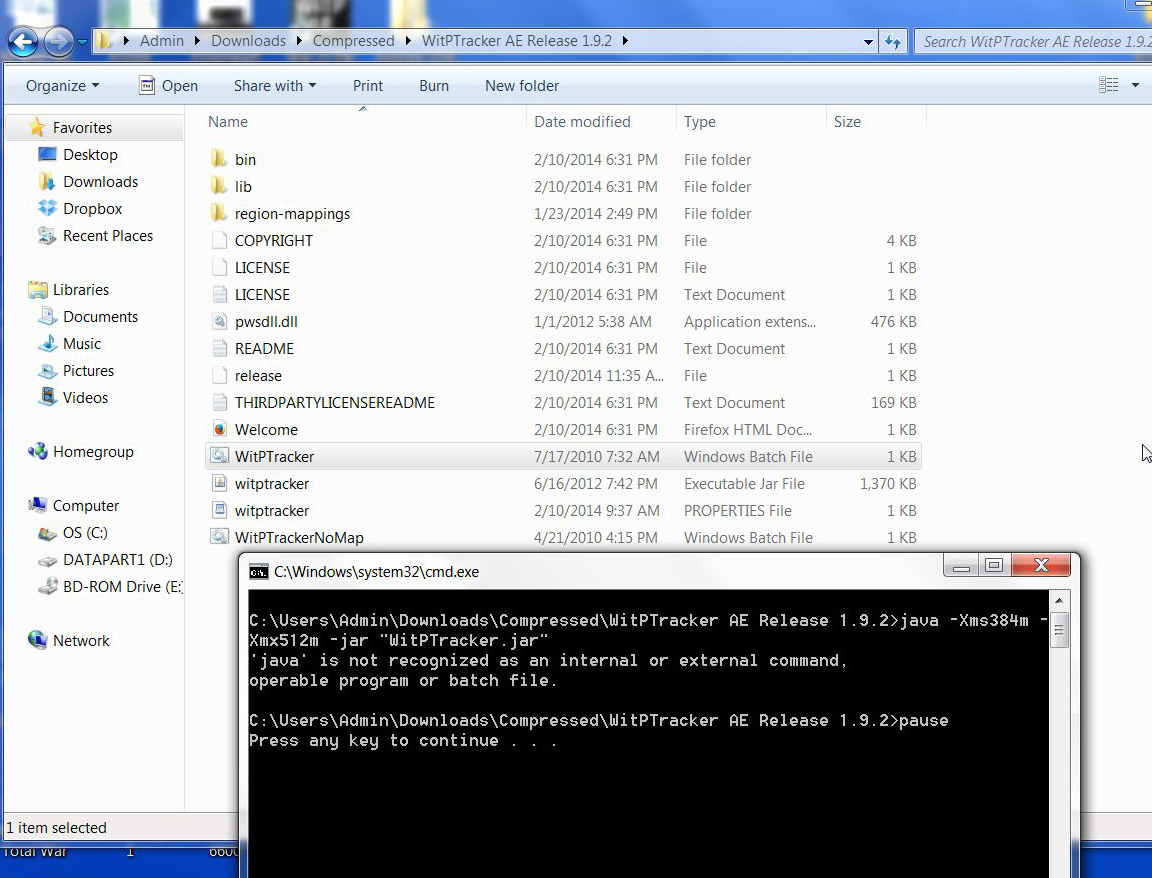Viewport: 1152px width, 878px height.
Task: Open Videos library
Action: (x=85, y=398)
